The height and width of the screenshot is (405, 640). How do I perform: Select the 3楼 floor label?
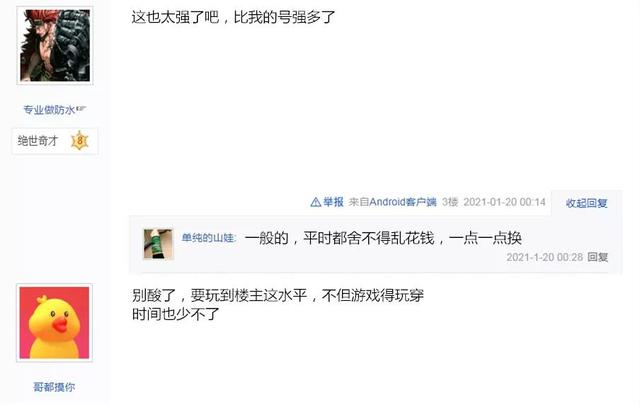coord(450,202)
